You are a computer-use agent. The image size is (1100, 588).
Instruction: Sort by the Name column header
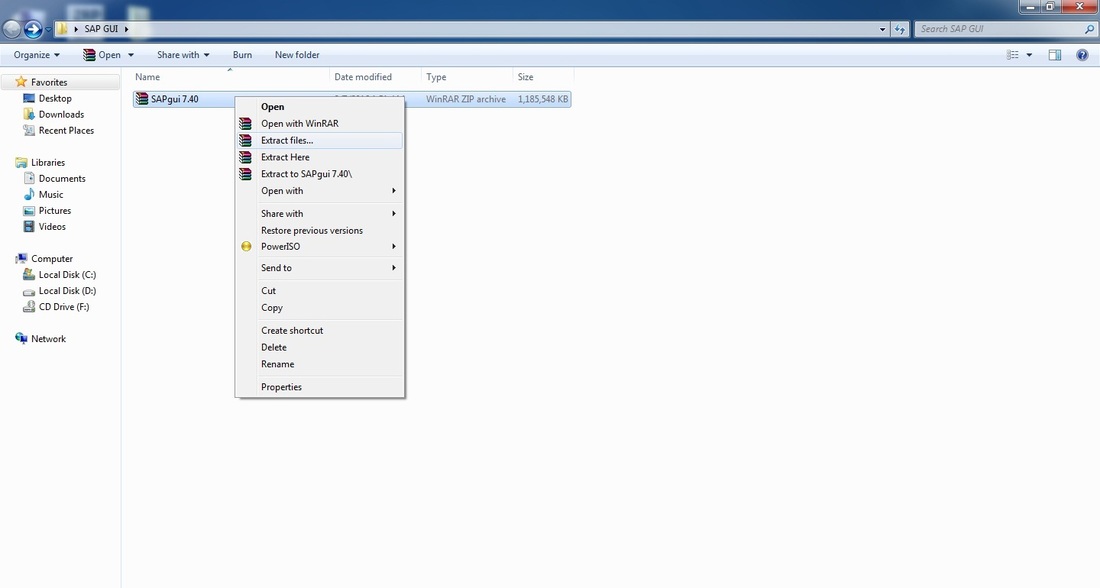[230, 76]
